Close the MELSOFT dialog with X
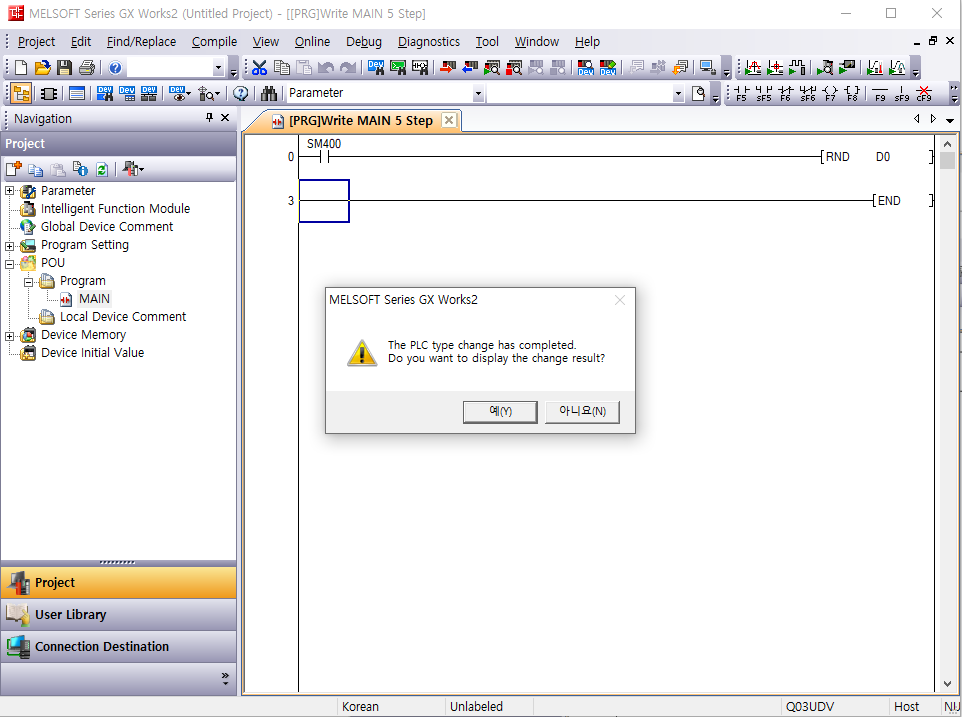962x717 pixels. coord(620,300)
